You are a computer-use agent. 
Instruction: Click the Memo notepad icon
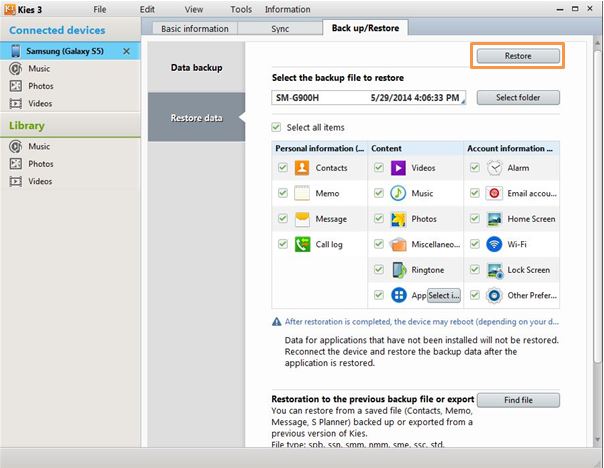click(x=302, y=193)
